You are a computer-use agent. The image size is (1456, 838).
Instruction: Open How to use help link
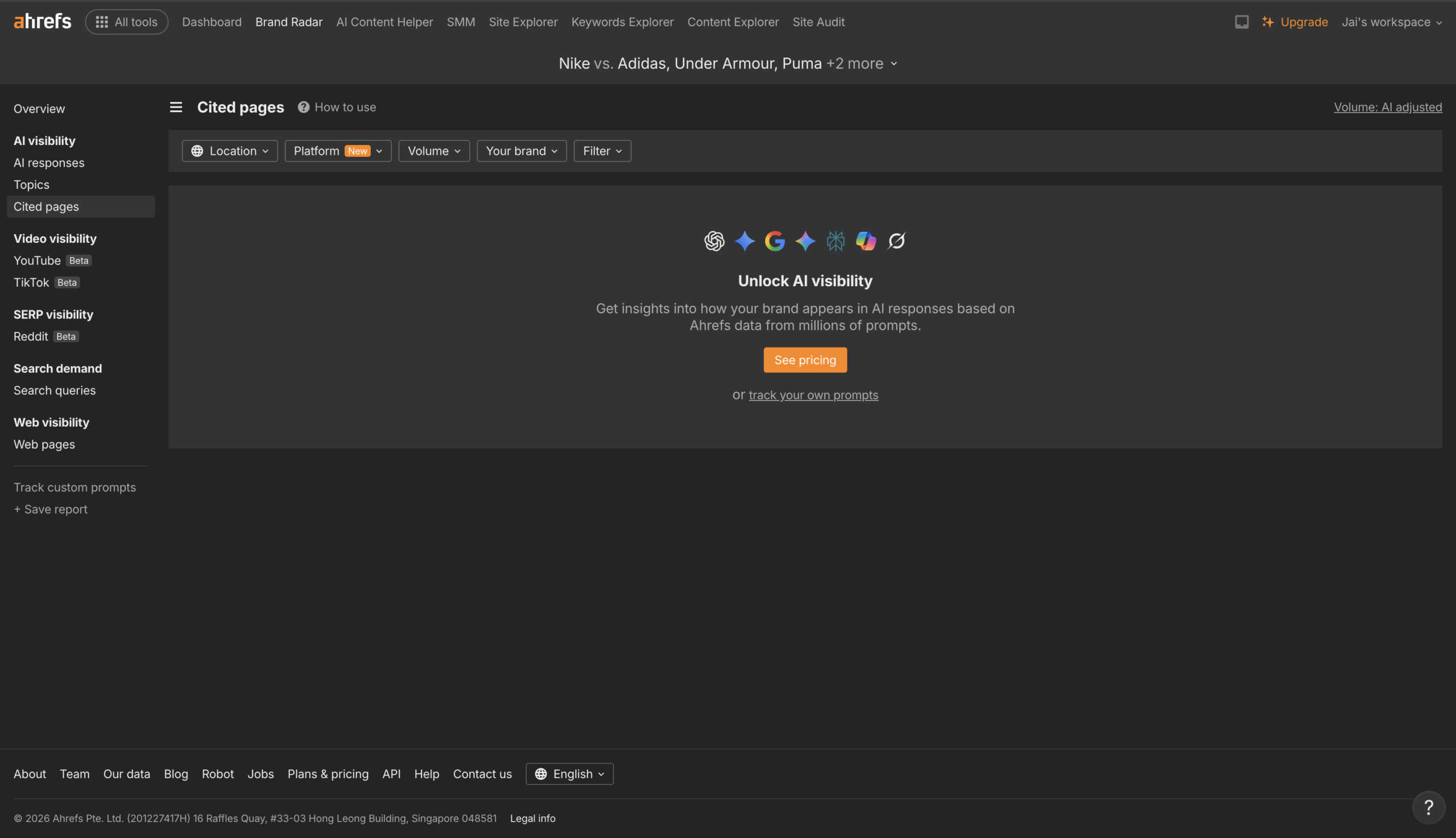345,107
